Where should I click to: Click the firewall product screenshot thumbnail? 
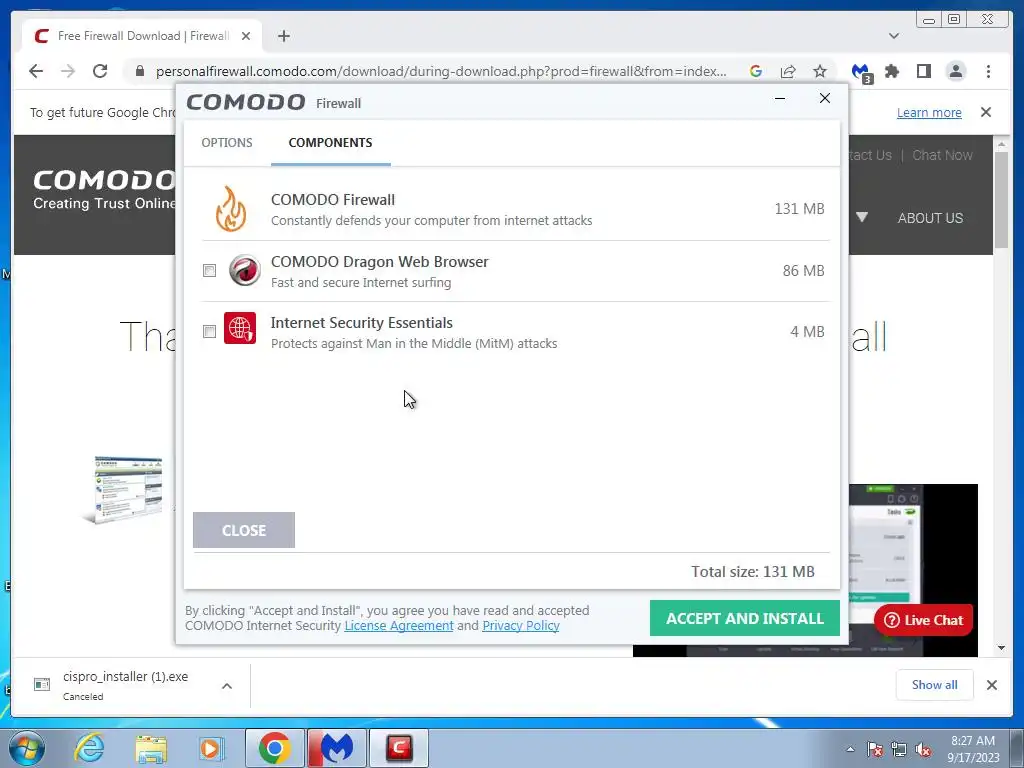(124, 489)
